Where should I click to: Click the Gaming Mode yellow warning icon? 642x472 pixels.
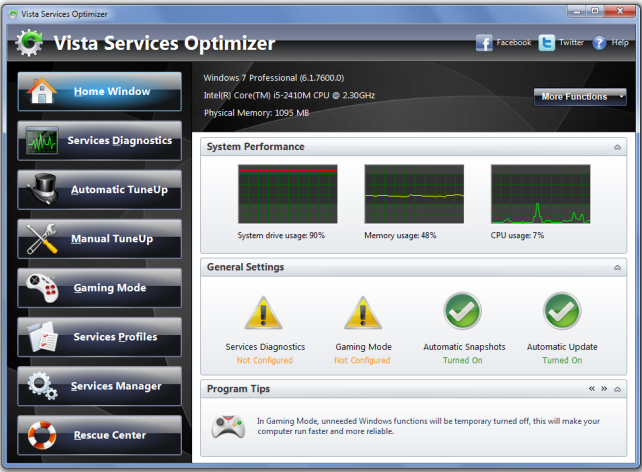click(363, 313)
